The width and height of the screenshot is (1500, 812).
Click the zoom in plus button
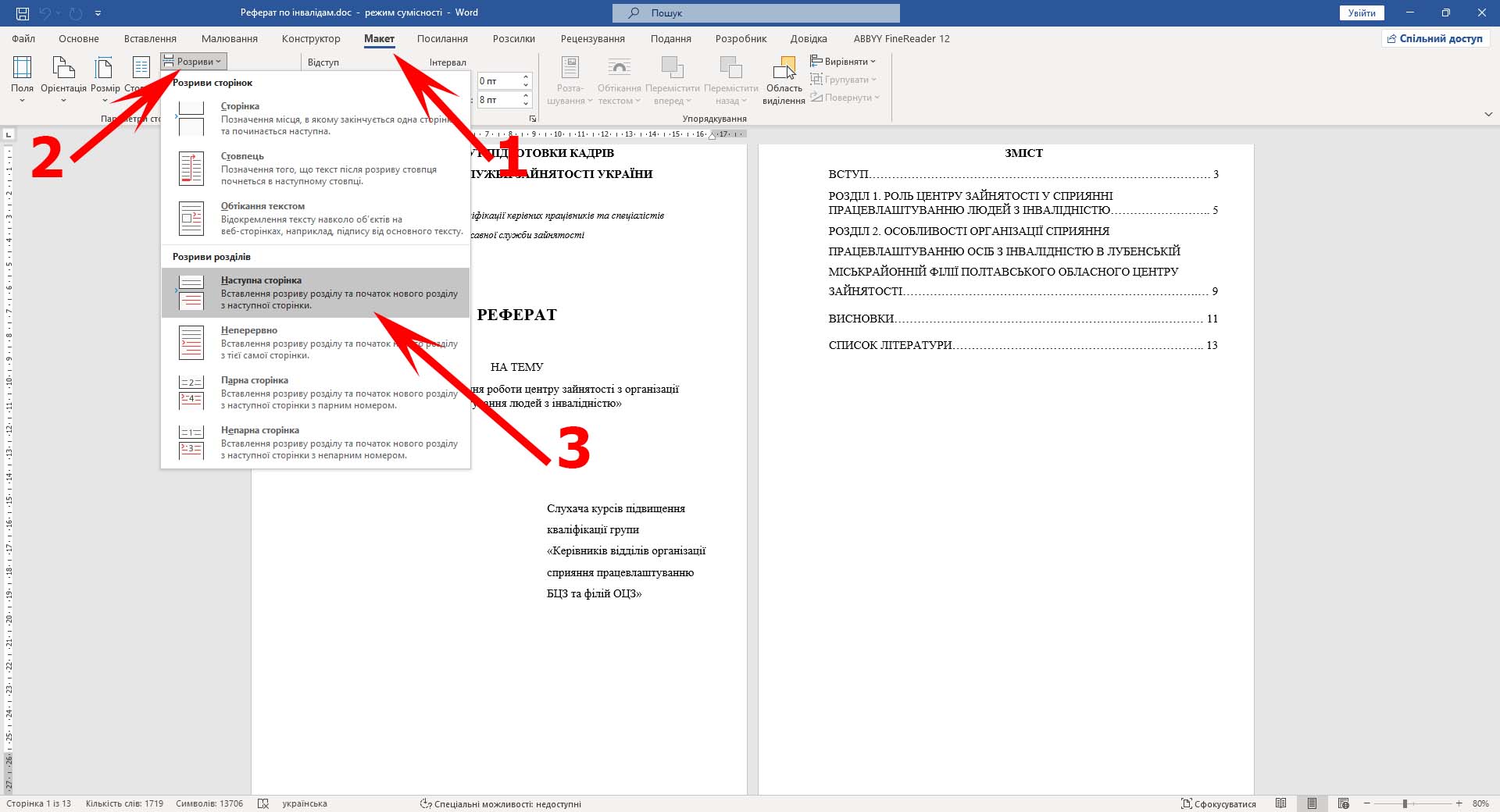pos(1459,803)
